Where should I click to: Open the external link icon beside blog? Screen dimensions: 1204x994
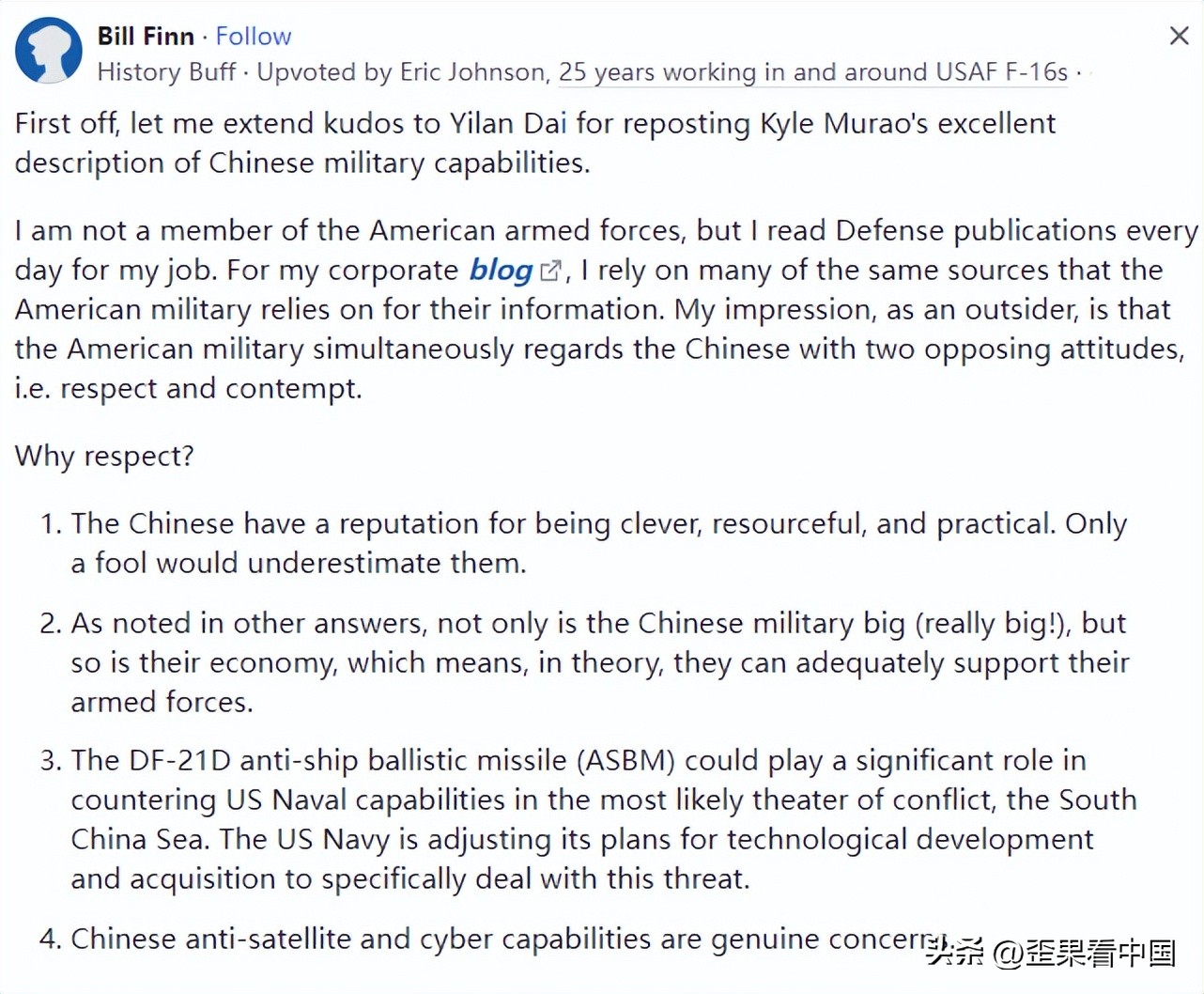coord(550,272)
